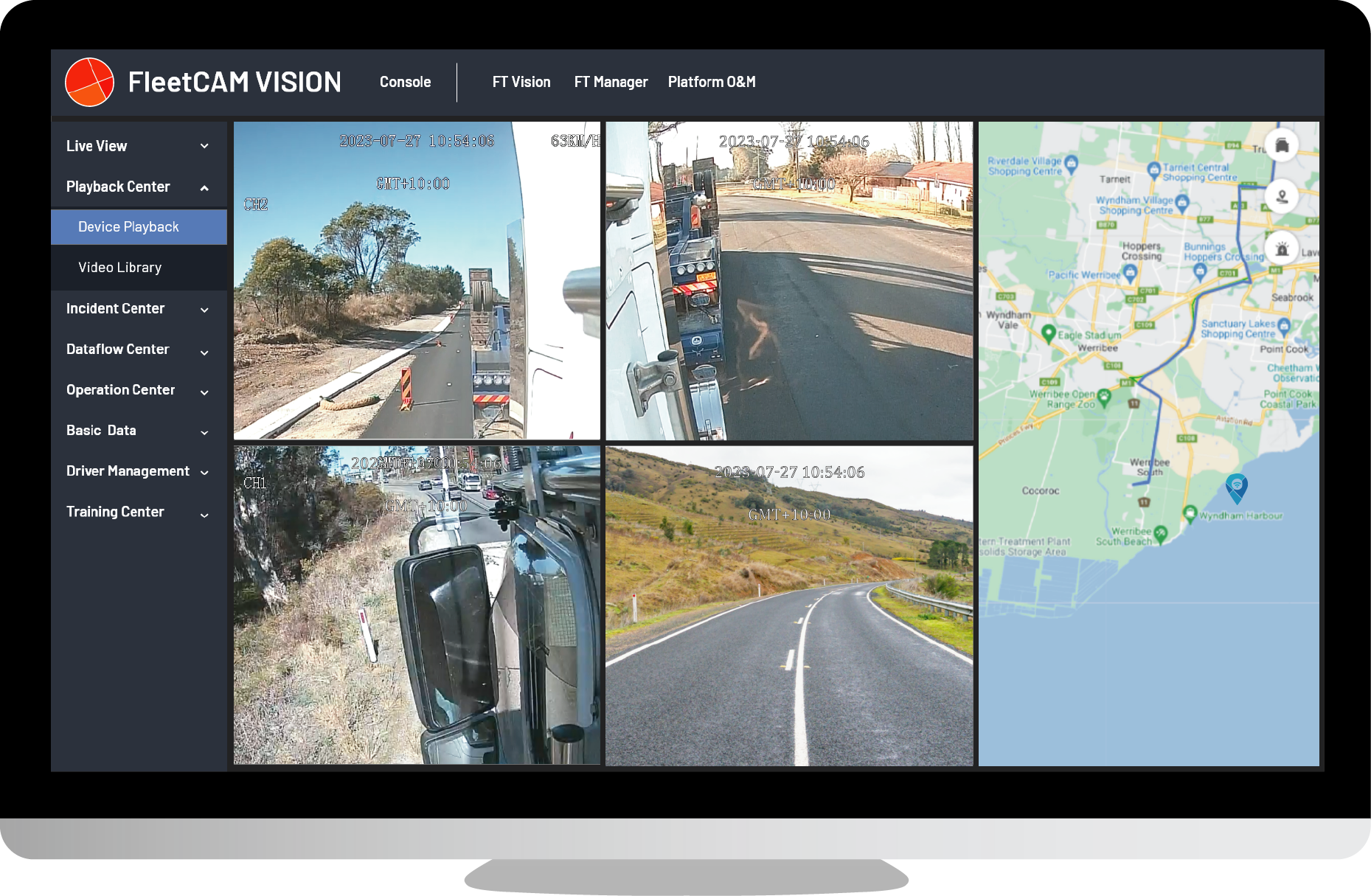This screenshot has width=1371, height=896.
Task: Click the Wyndham Harbour green pin
Action: click(x=1190, y=513)
